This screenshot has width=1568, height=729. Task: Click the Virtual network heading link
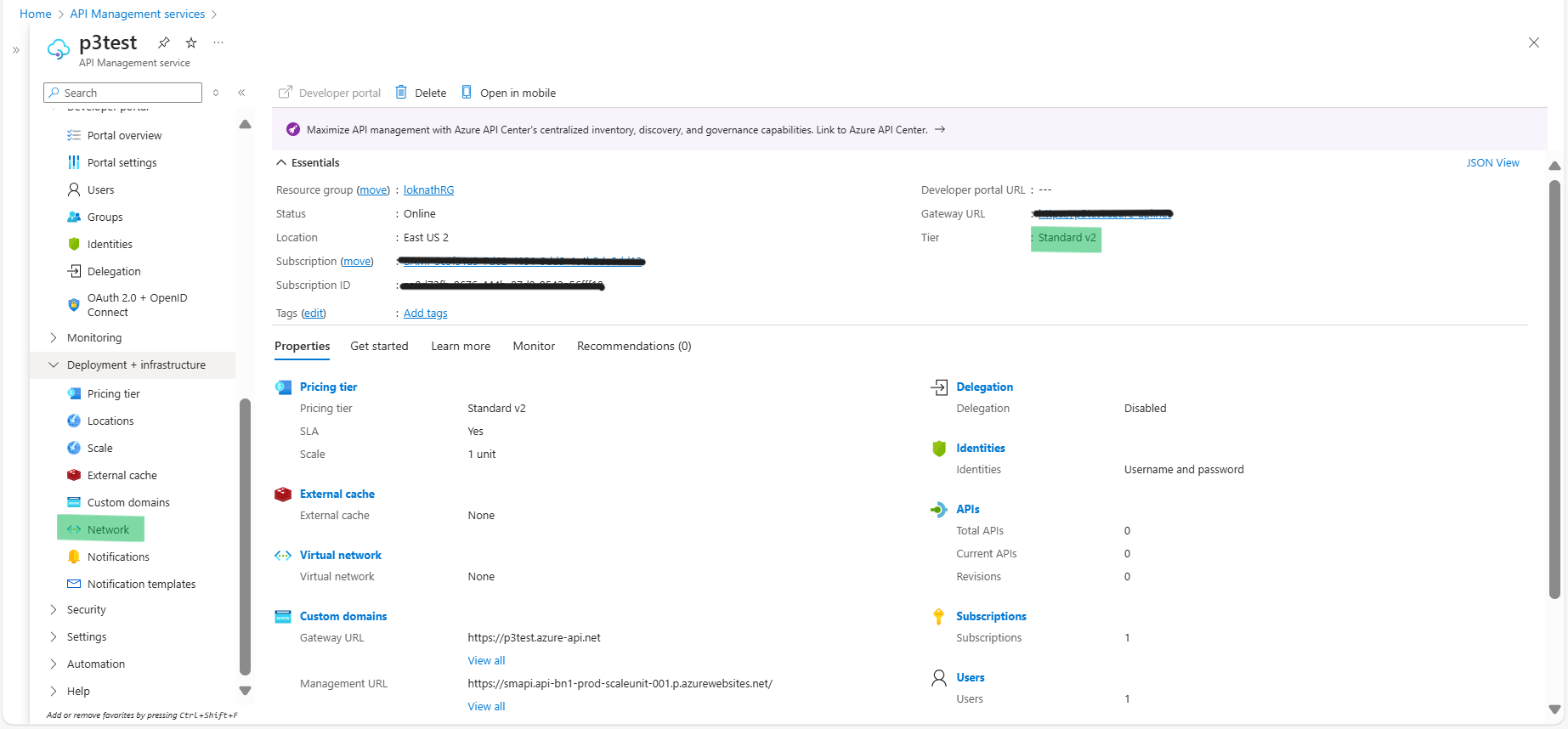[341, 555]
